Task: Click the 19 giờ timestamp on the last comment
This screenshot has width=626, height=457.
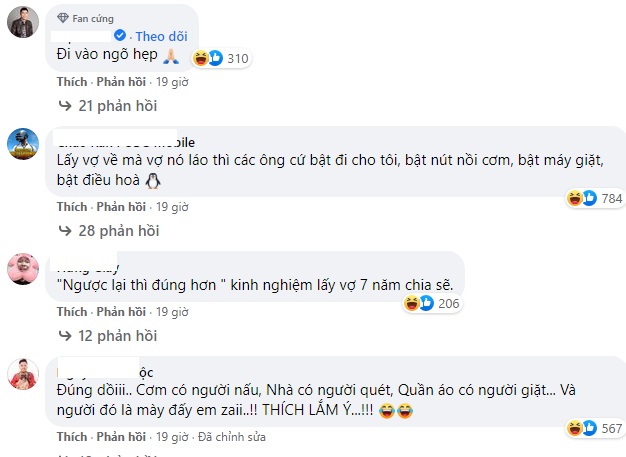Action: (172, 437)
